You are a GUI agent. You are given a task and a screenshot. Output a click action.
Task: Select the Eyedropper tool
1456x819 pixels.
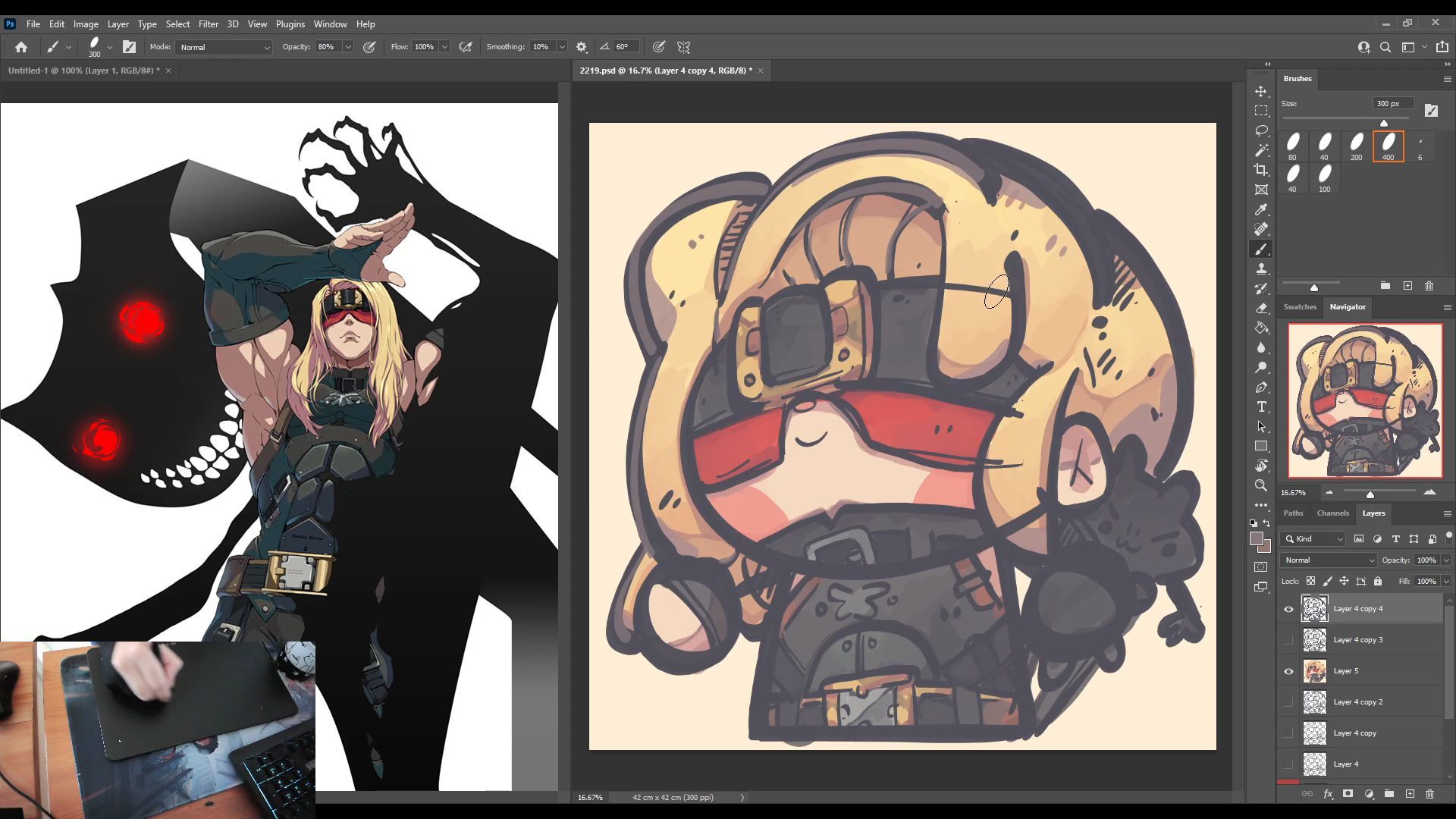pyautogui.click(x=1261, y=209)
